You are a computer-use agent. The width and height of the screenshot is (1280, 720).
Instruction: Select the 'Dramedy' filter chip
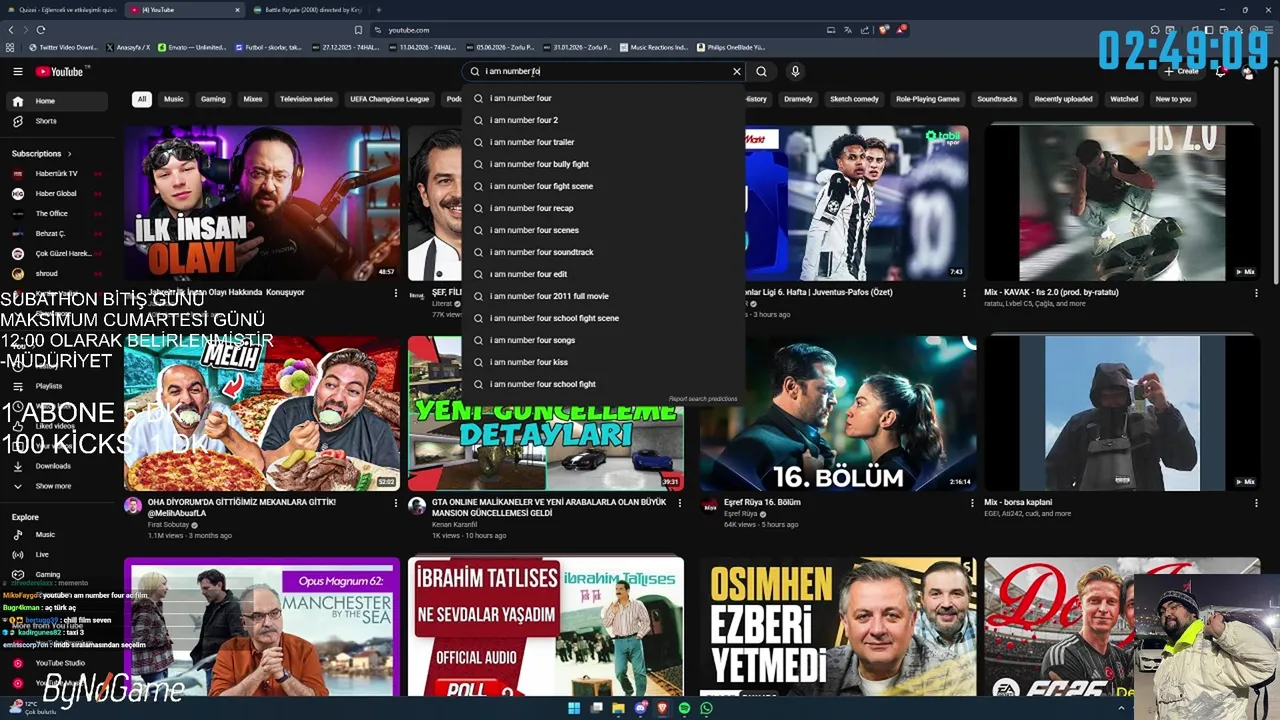pyautogui.click(x=798, y=99)
